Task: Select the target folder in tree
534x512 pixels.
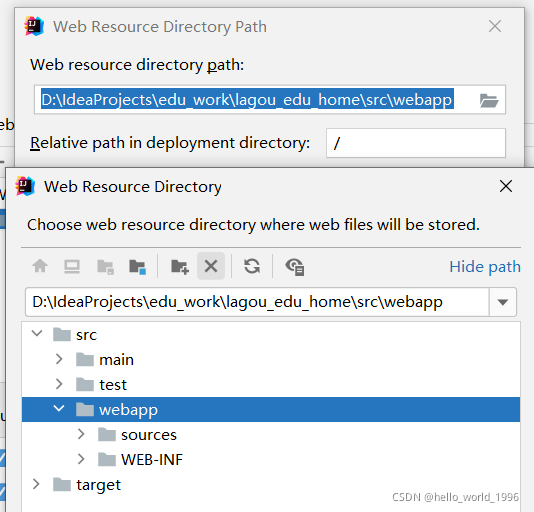Action: [x=87, y=485]
